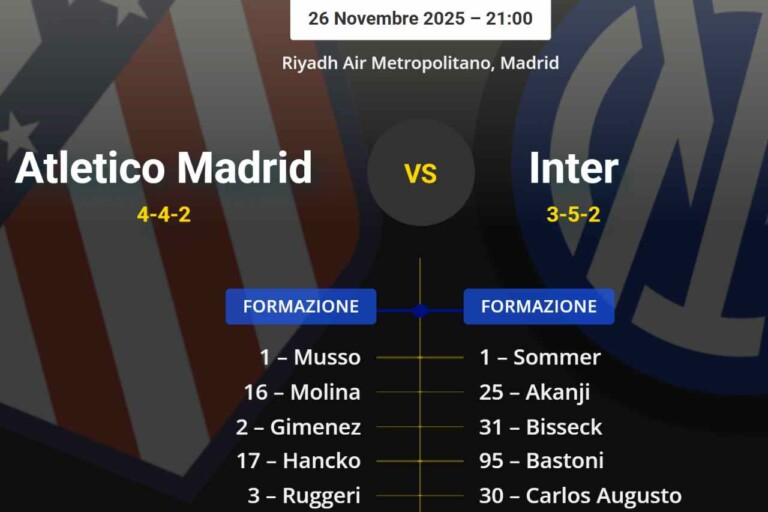The image size is (768, 512).
Task: Click the yellow VS circle badge
Action: tap(420, 173)
